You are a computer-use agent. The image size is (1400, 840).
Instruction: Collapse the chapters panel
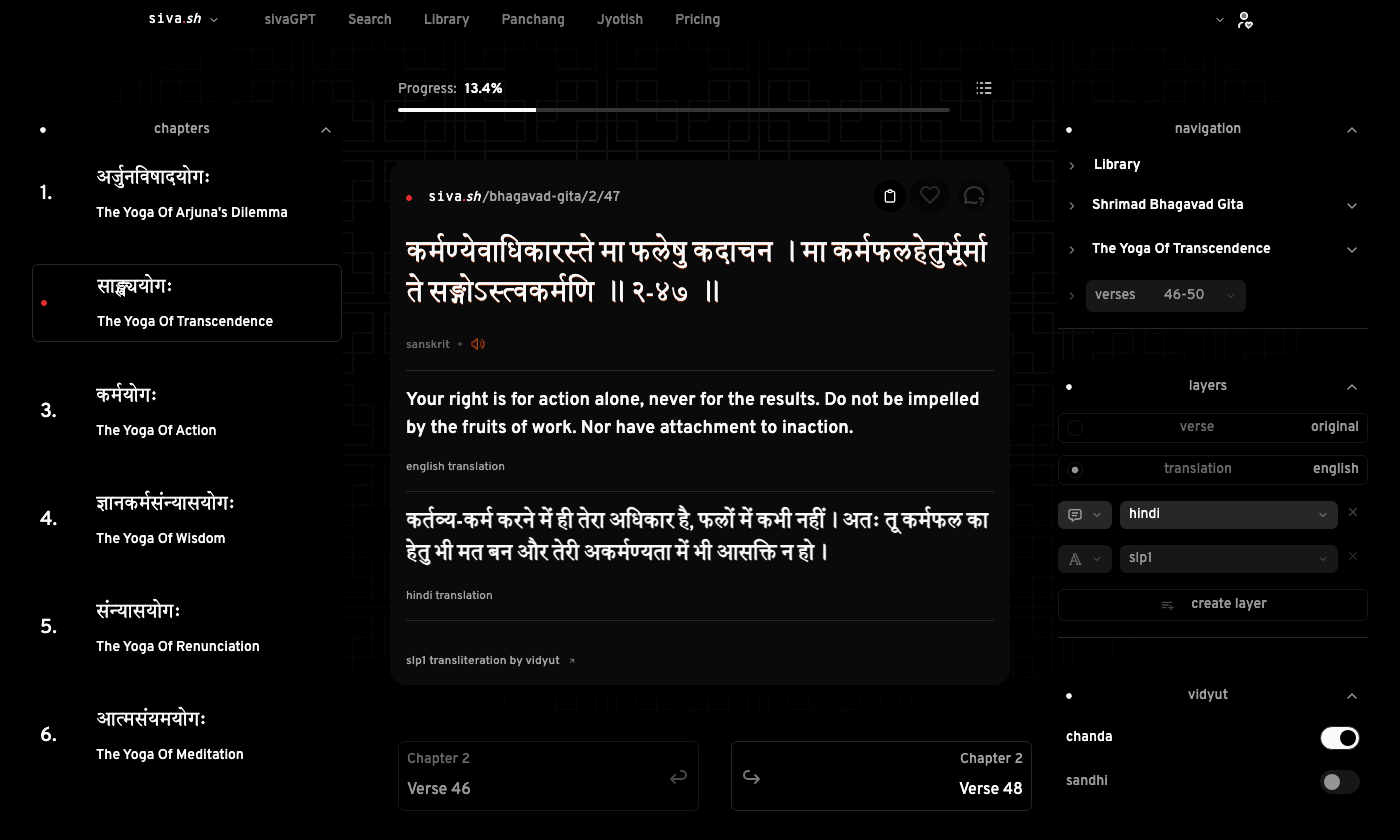[x=326, y=130]
